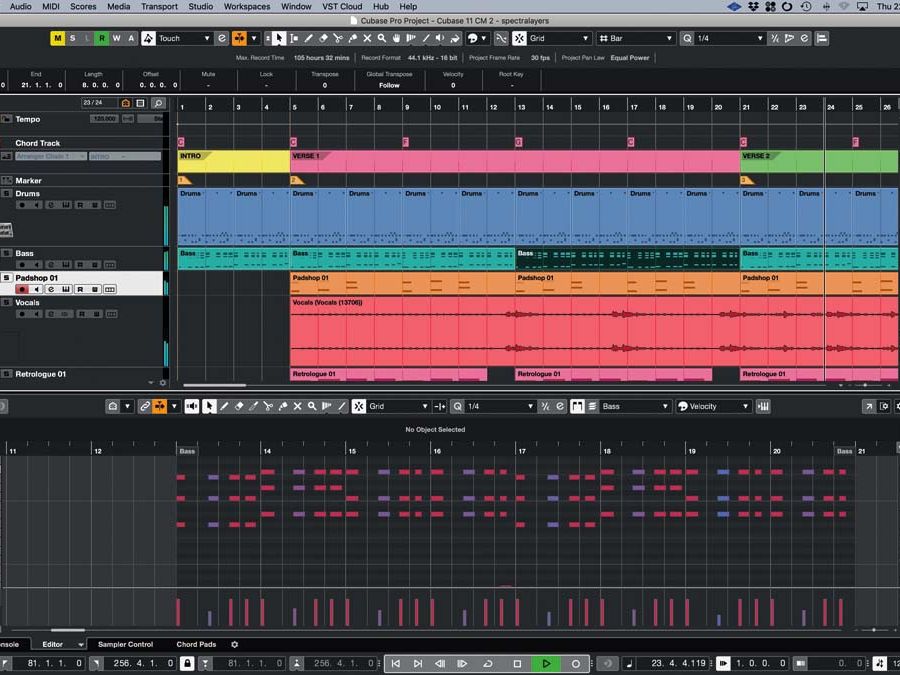Viewport: 900px width, 675px height.
Task: Open the editor in separate window icon
Action: coord(869,406)
